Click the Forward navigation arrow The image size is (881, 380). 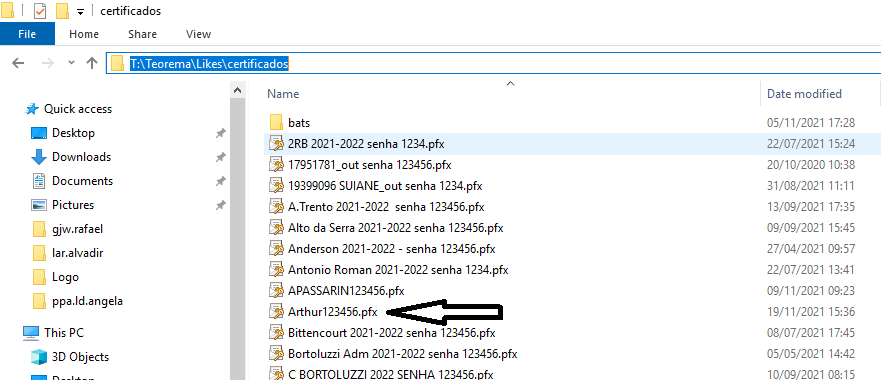coord(47,64)
